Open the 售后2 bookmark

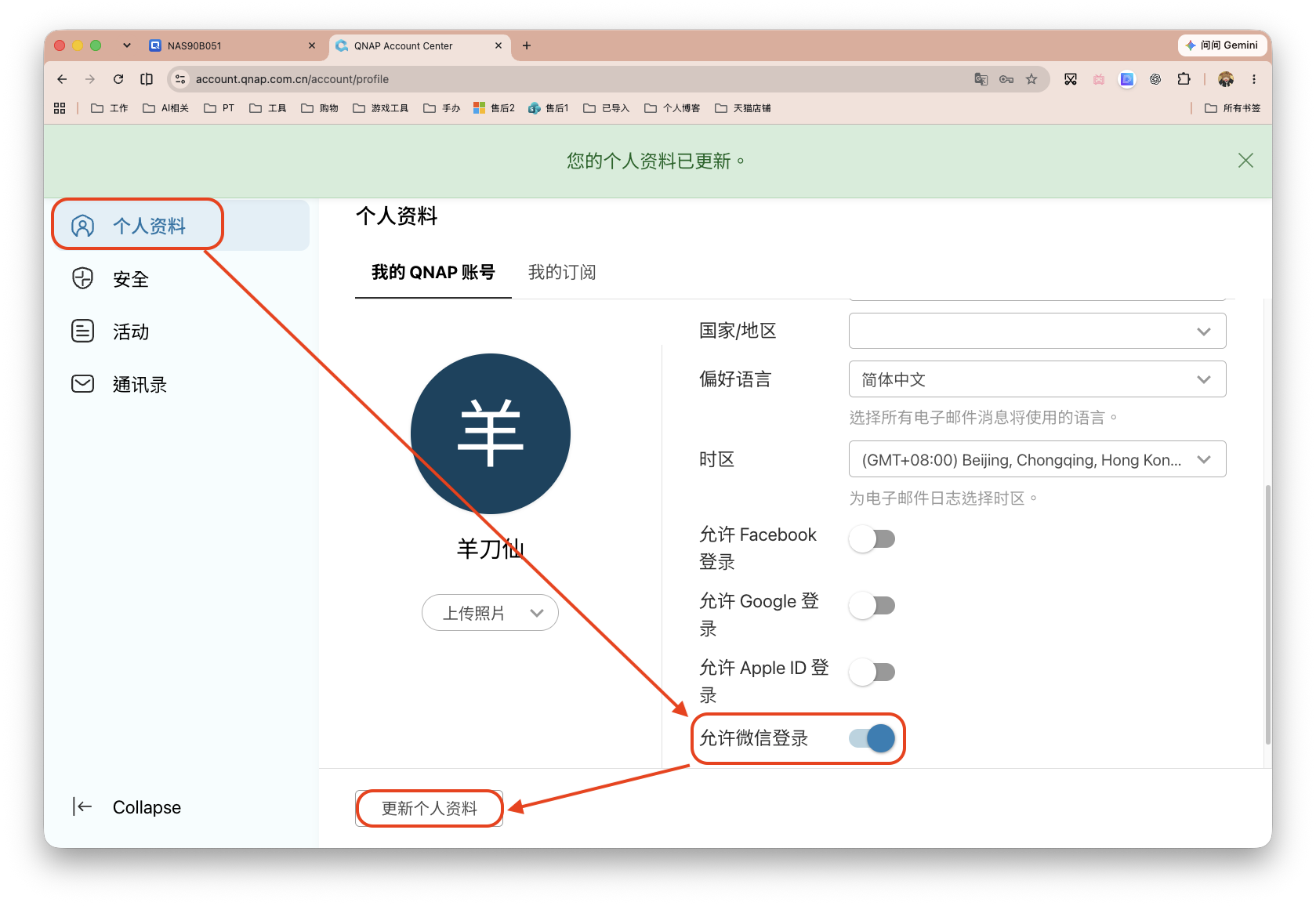(494, 108)
